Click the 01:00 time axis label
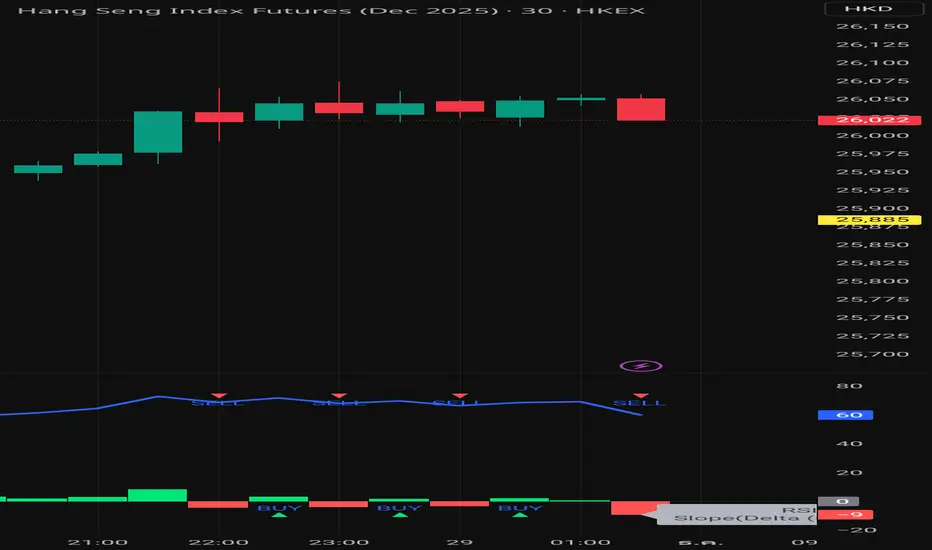Viewport: 932px width, 550px height. click(581, 542)
